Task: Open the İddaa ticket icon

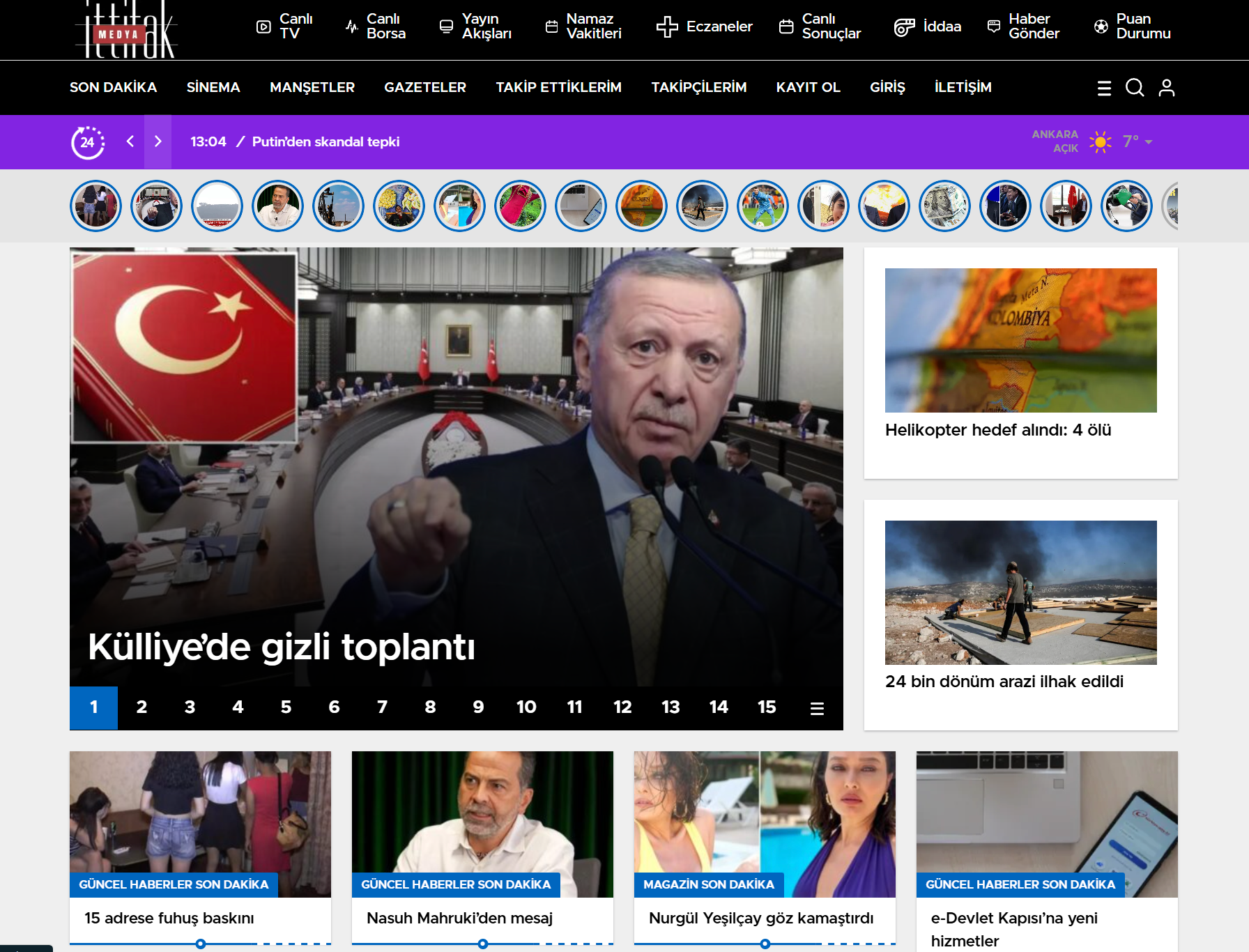Action: point(905,26)
